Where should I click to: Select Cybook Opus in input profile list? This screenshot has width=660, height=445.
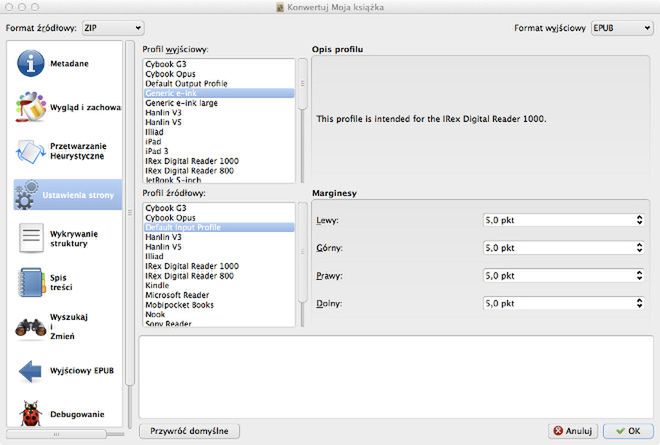[x=219, y=218]
